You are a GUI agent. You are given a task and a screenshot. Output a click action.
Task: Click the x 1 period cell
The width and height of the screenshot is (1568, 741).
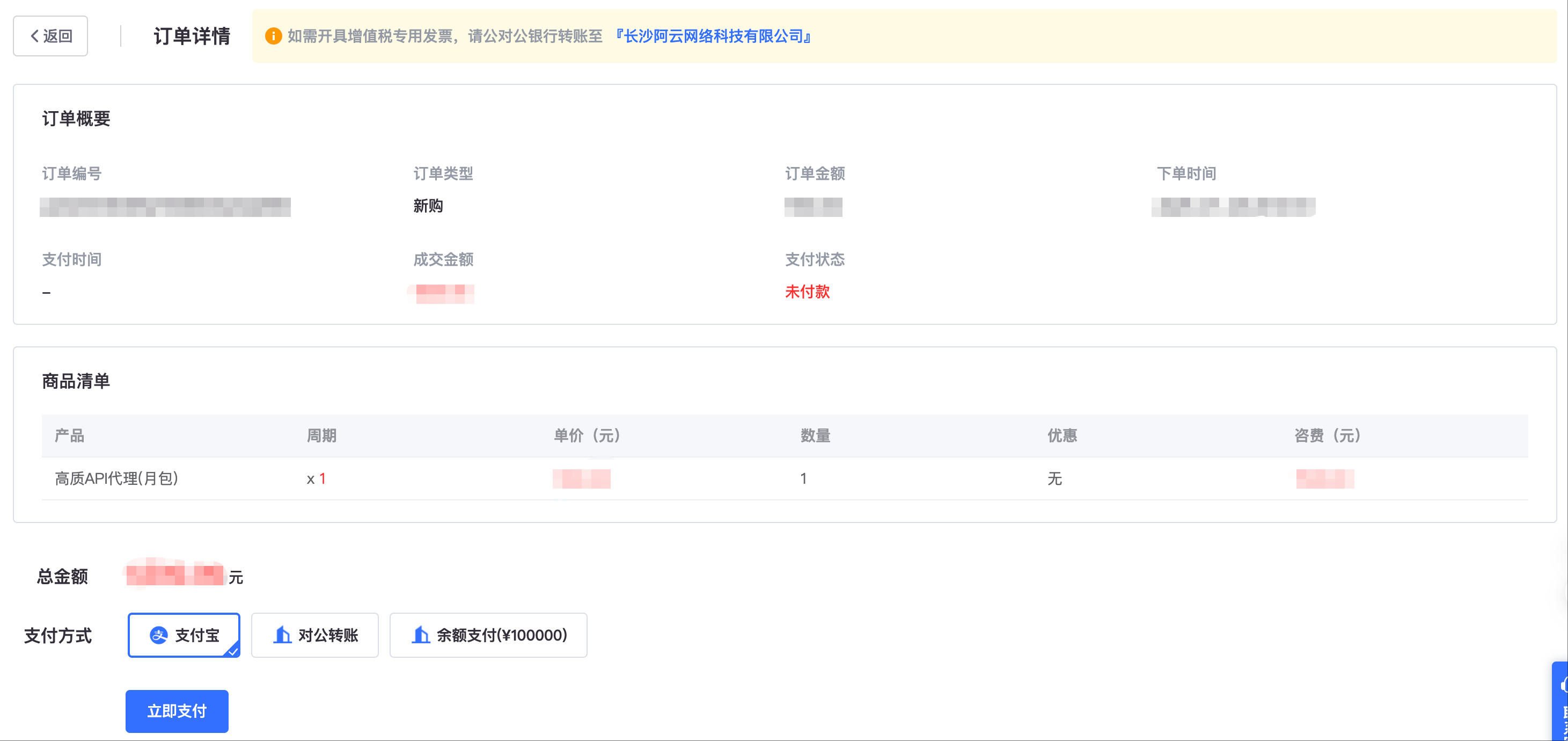tap(316, 478)
